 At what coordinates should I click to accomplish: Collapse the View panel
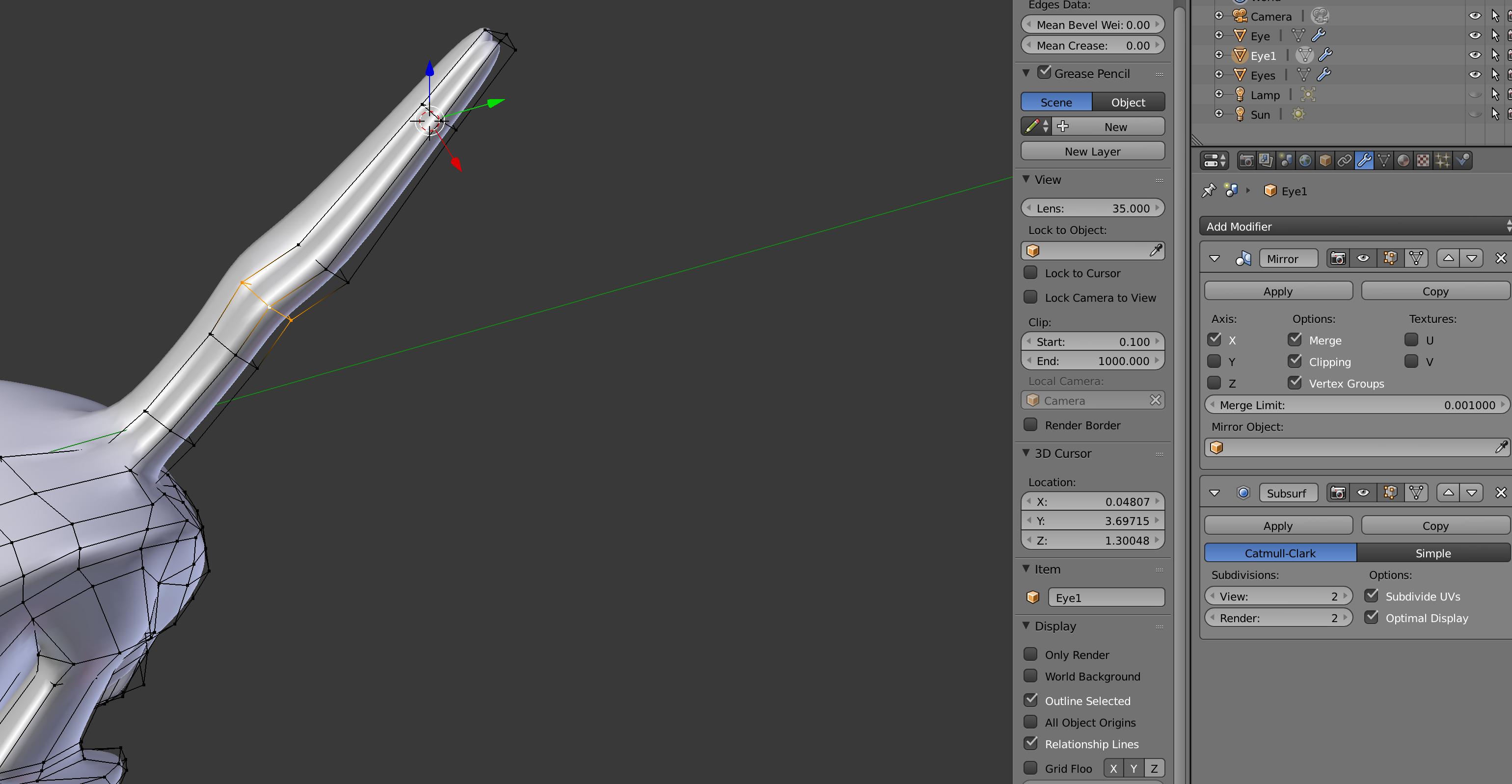[1026, 179]
